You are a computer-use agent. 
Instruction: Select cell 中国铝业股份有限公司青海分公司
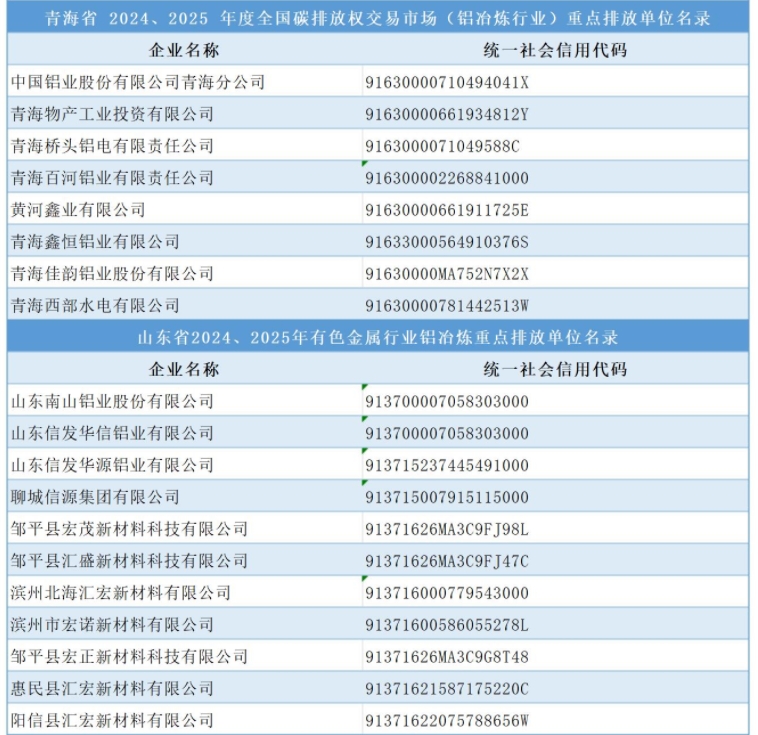[185, 82]
